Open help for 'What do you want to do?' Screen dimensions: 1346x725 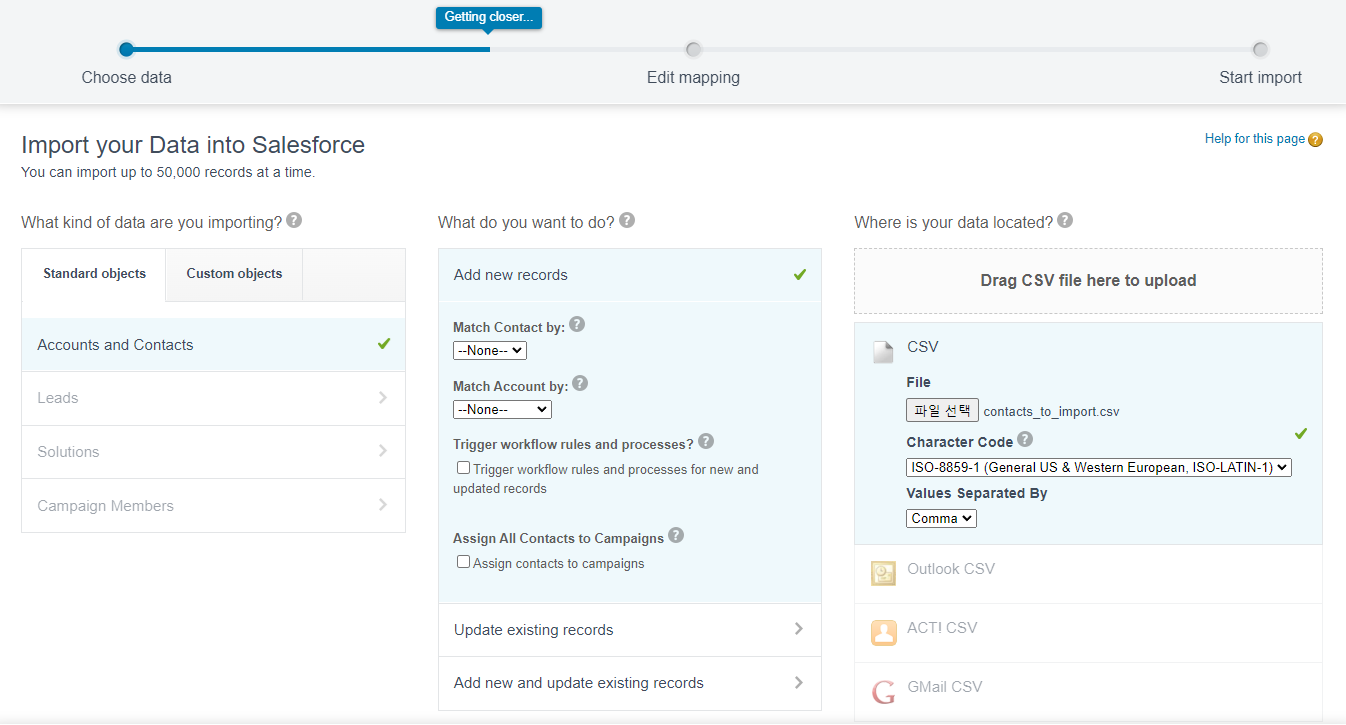[x=627, y=220]
